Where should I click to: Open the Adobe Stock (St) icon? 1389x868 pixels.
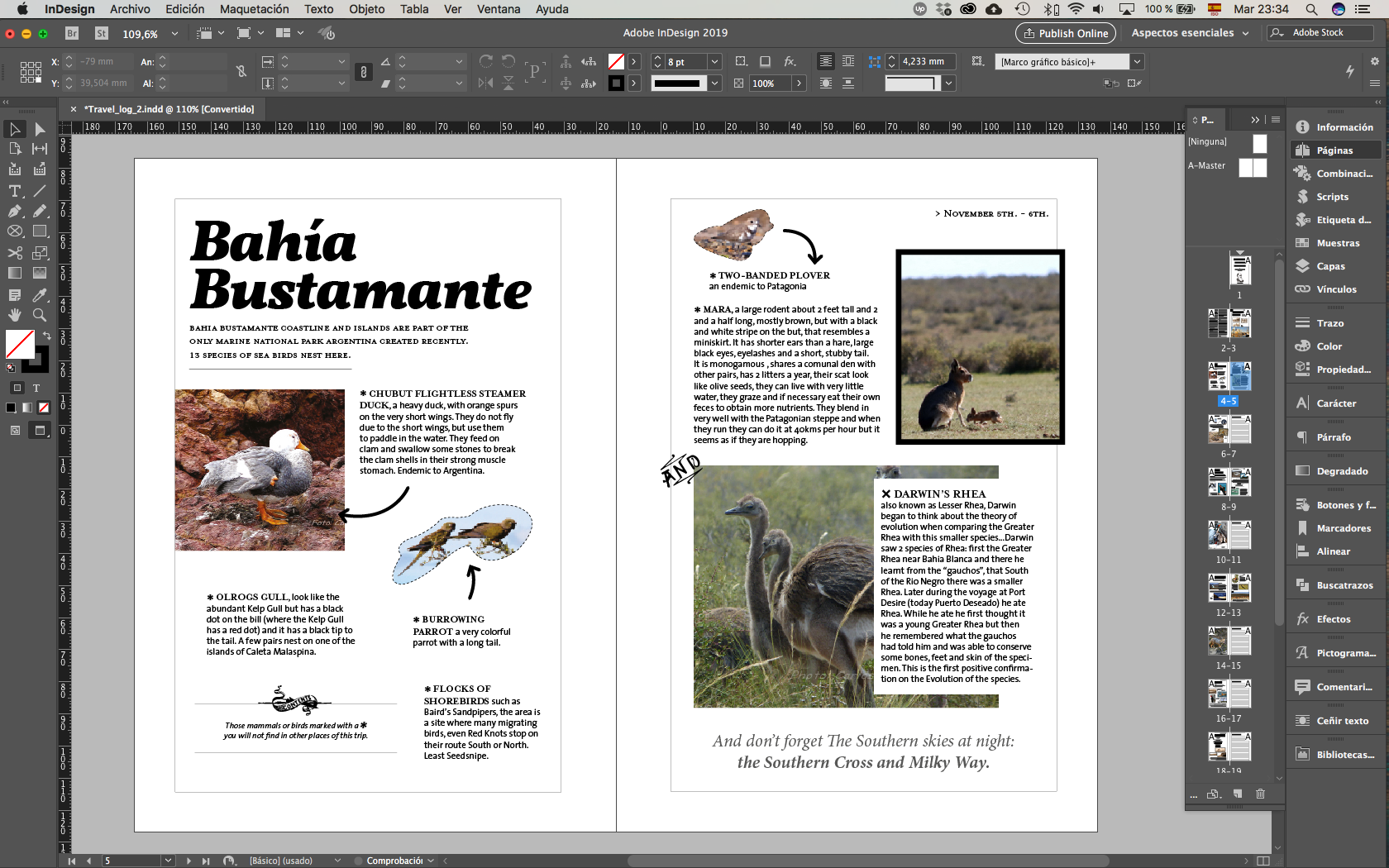[102, 33]
